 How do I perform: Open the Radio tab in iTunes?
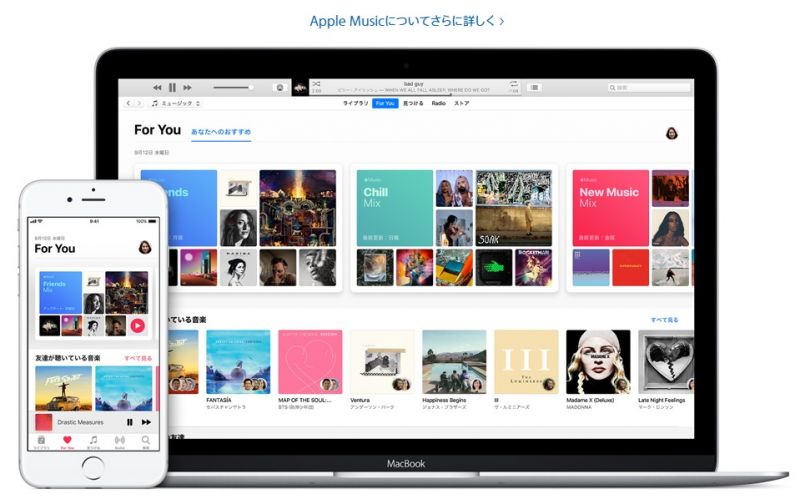pos(438,103)
